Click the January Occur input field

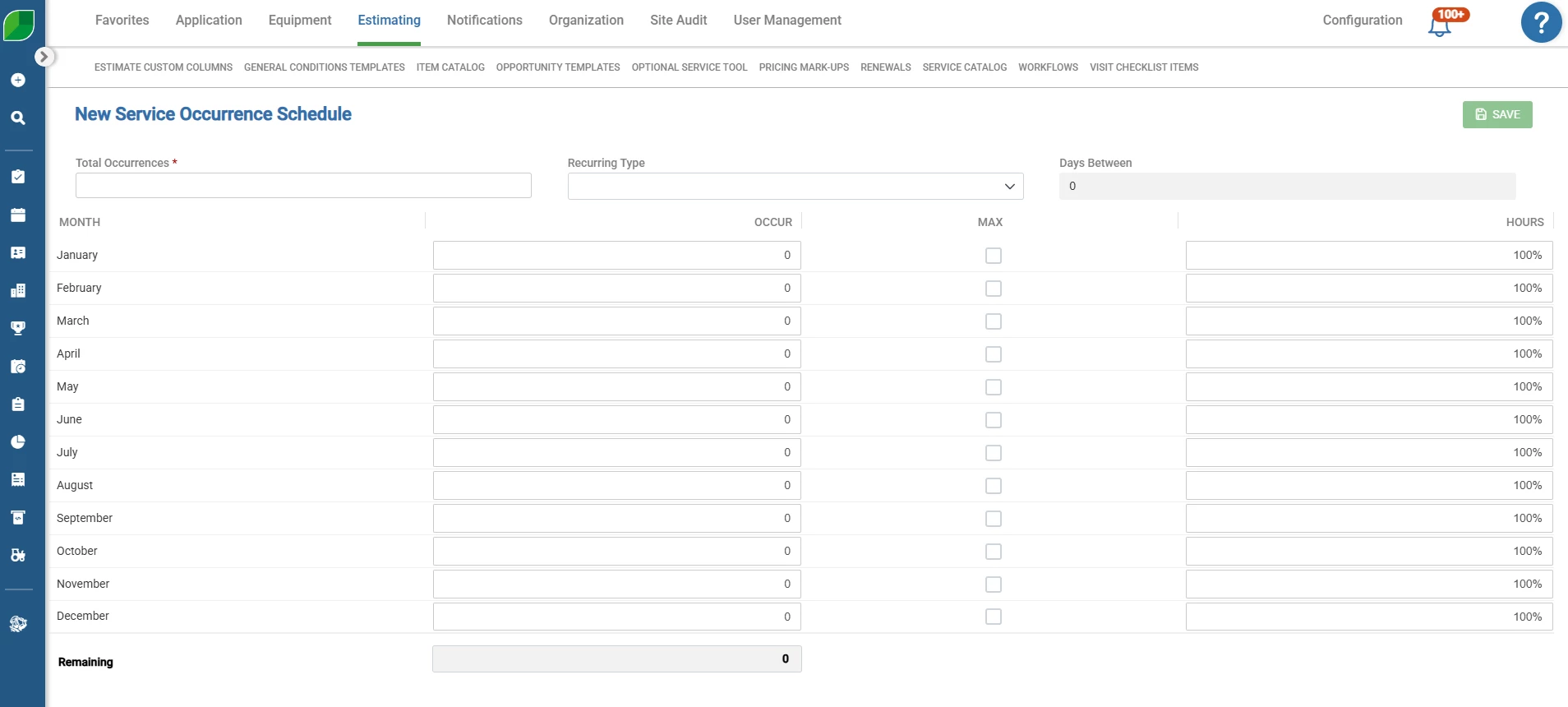coord(617,255)
